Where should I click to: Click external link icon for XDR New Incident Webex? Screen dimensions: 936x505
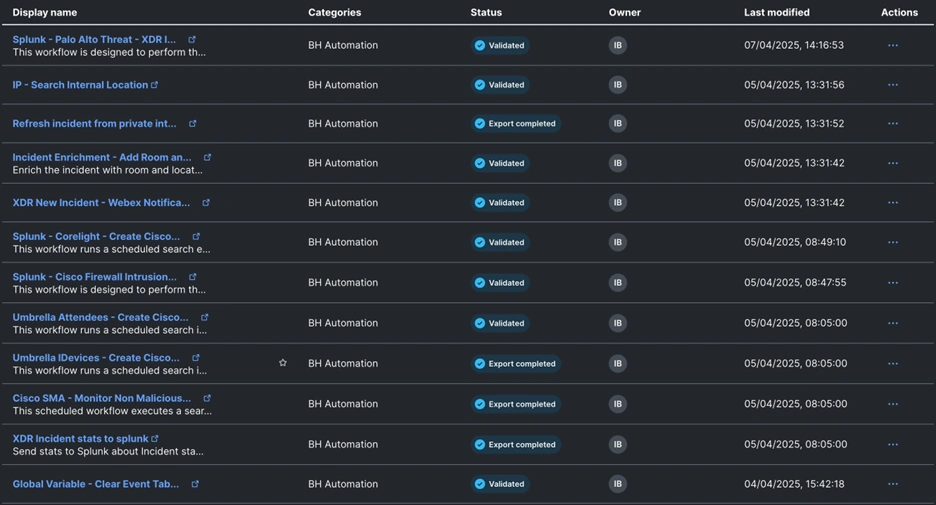[x=206, y=203]
